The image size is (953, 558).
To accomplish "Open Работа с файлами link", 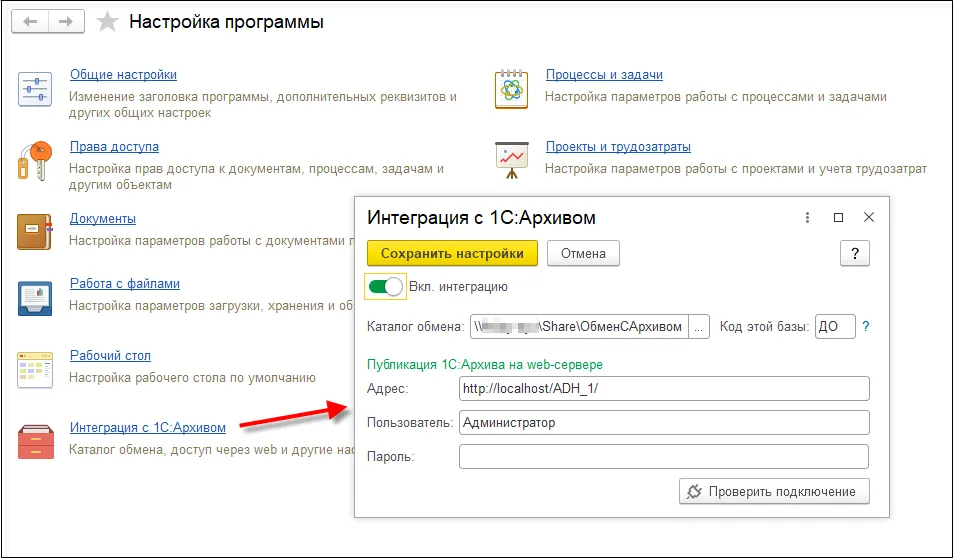I will [x=125, y=283].
